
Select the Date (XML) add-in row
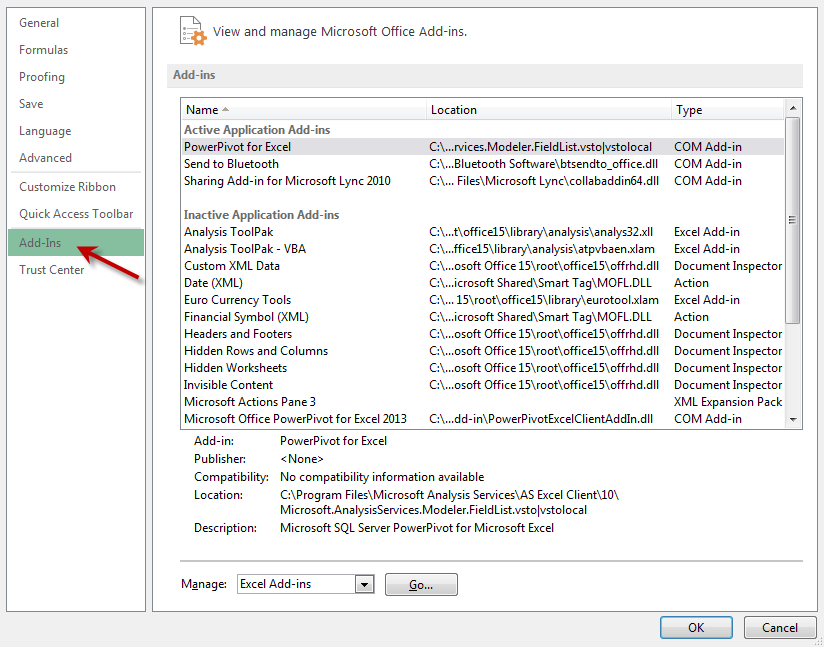pyautogui.click(x=483, y=283)
